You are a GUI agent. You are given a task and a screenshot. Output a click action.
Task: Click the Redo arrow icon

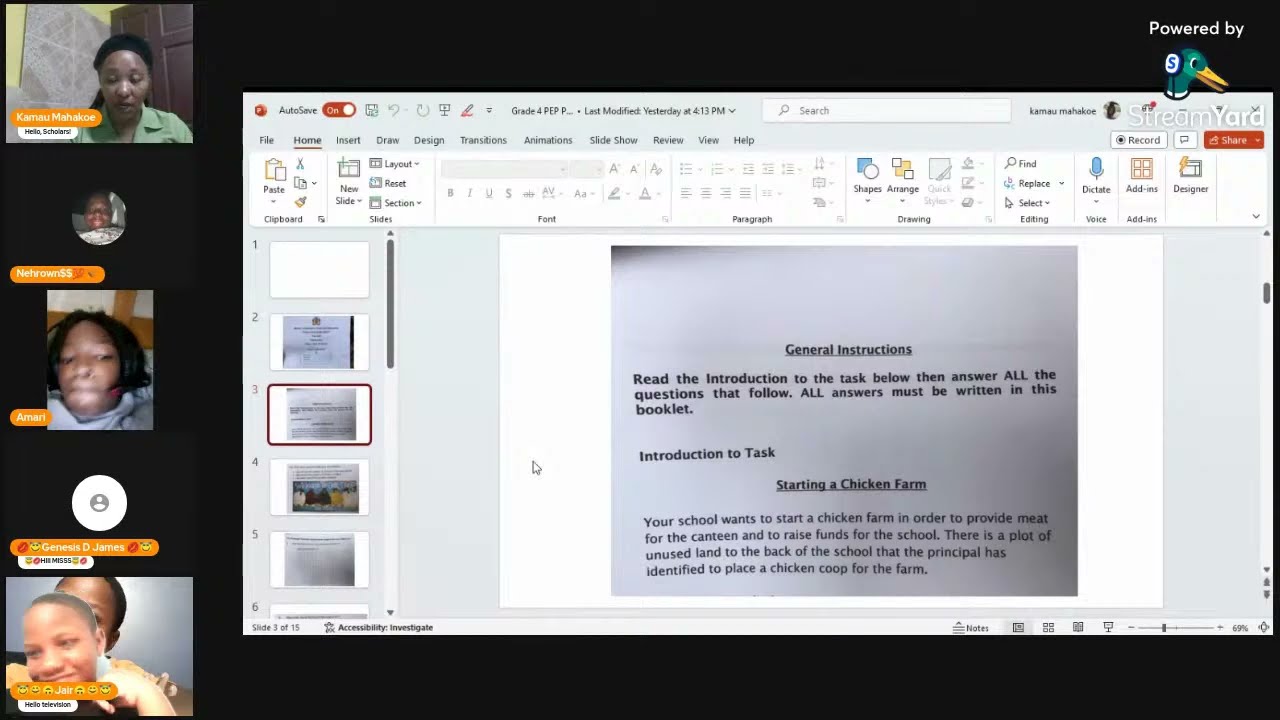[422, 110]
